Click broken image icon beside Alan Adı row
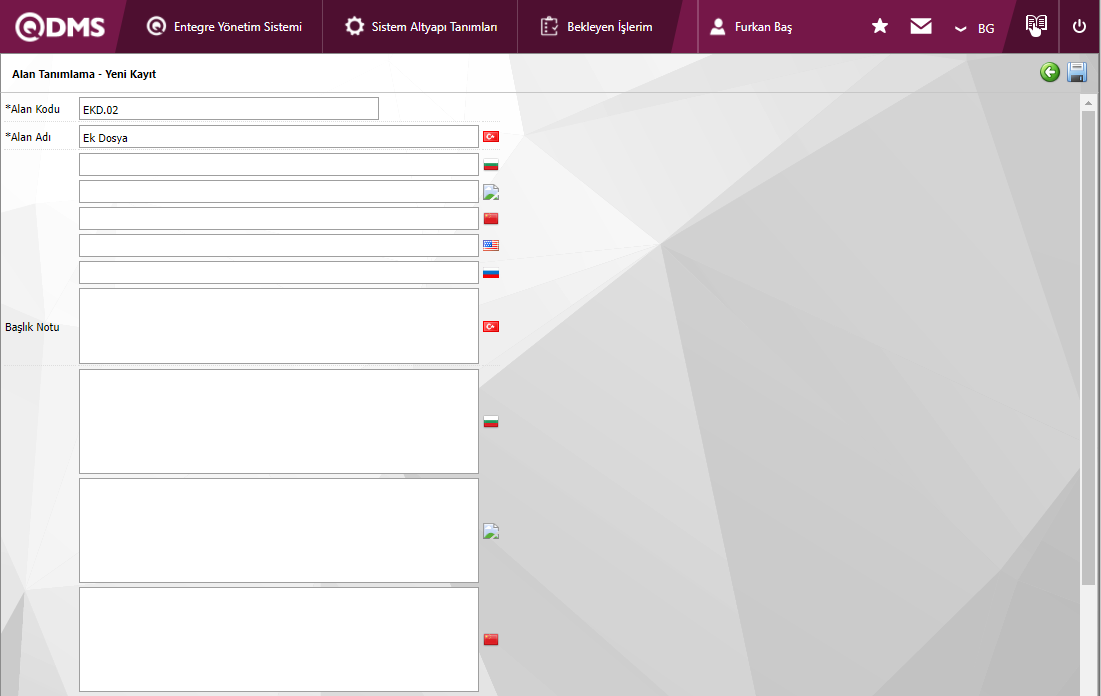 [x=491, y=192]
